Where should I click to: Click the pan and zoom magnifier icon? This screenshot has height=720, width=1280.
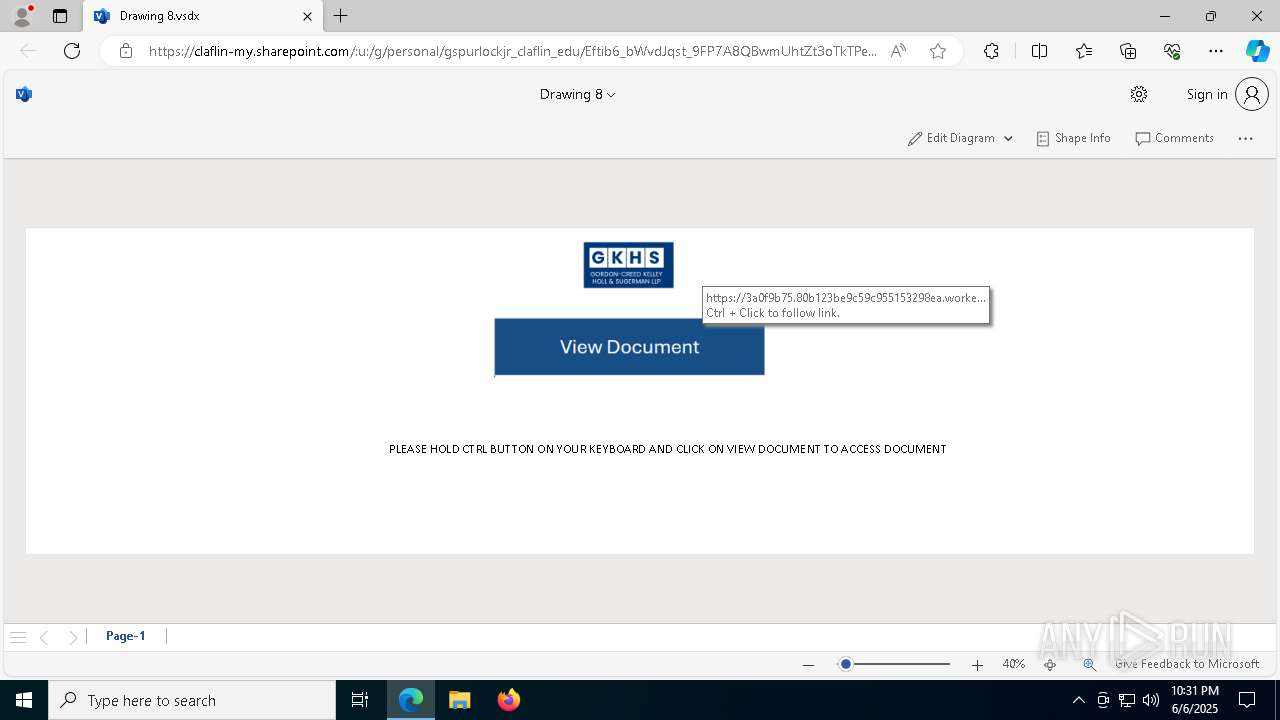click(1089, 664)
